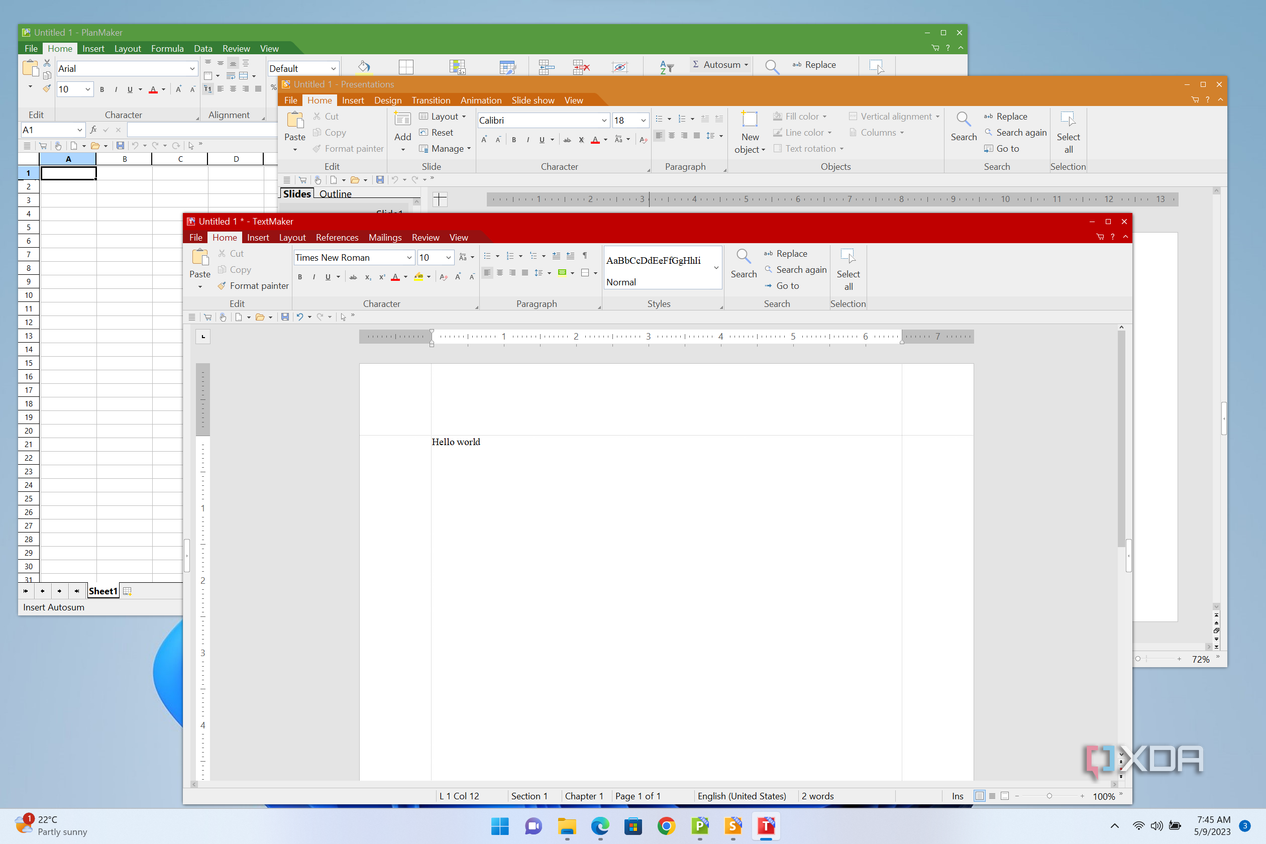Click Autosum in PlanMaker ribbon

[719, 65]
